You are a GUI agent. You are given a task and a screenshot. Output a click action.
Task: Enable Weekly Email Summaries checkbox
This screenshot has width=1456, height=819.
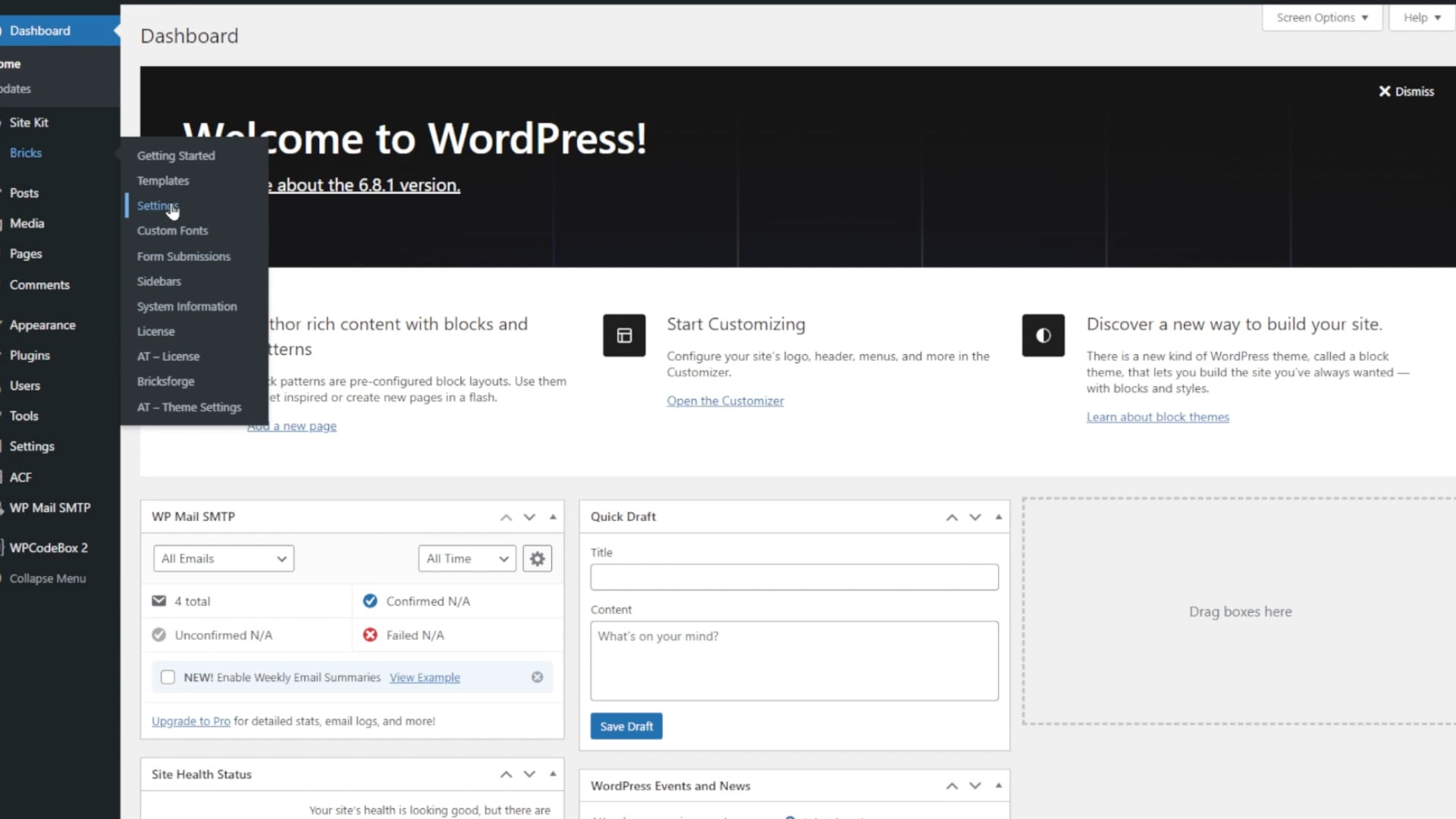[x=168, y=677]
